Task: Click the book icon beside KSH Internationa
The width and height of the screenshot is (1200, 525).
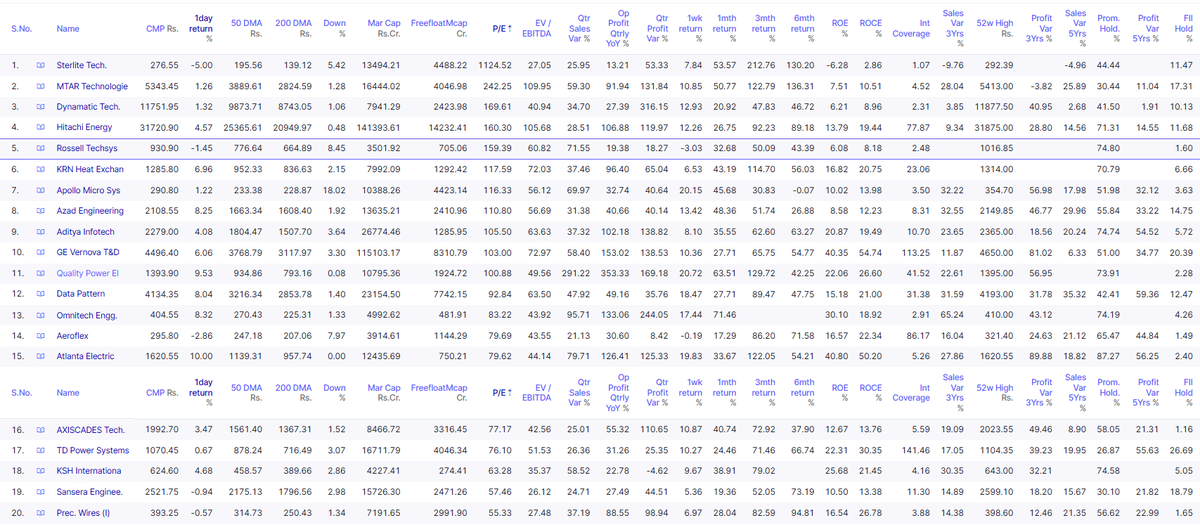Action: pyautogui.click(x=41, y=470)
